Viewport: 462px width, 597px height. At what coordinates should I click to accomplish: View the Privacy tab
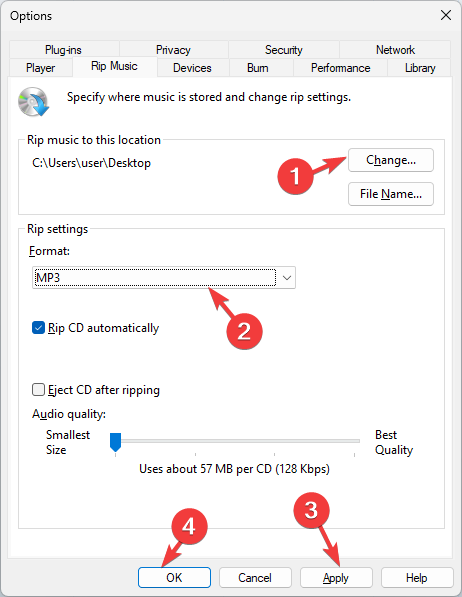(173, 49)
